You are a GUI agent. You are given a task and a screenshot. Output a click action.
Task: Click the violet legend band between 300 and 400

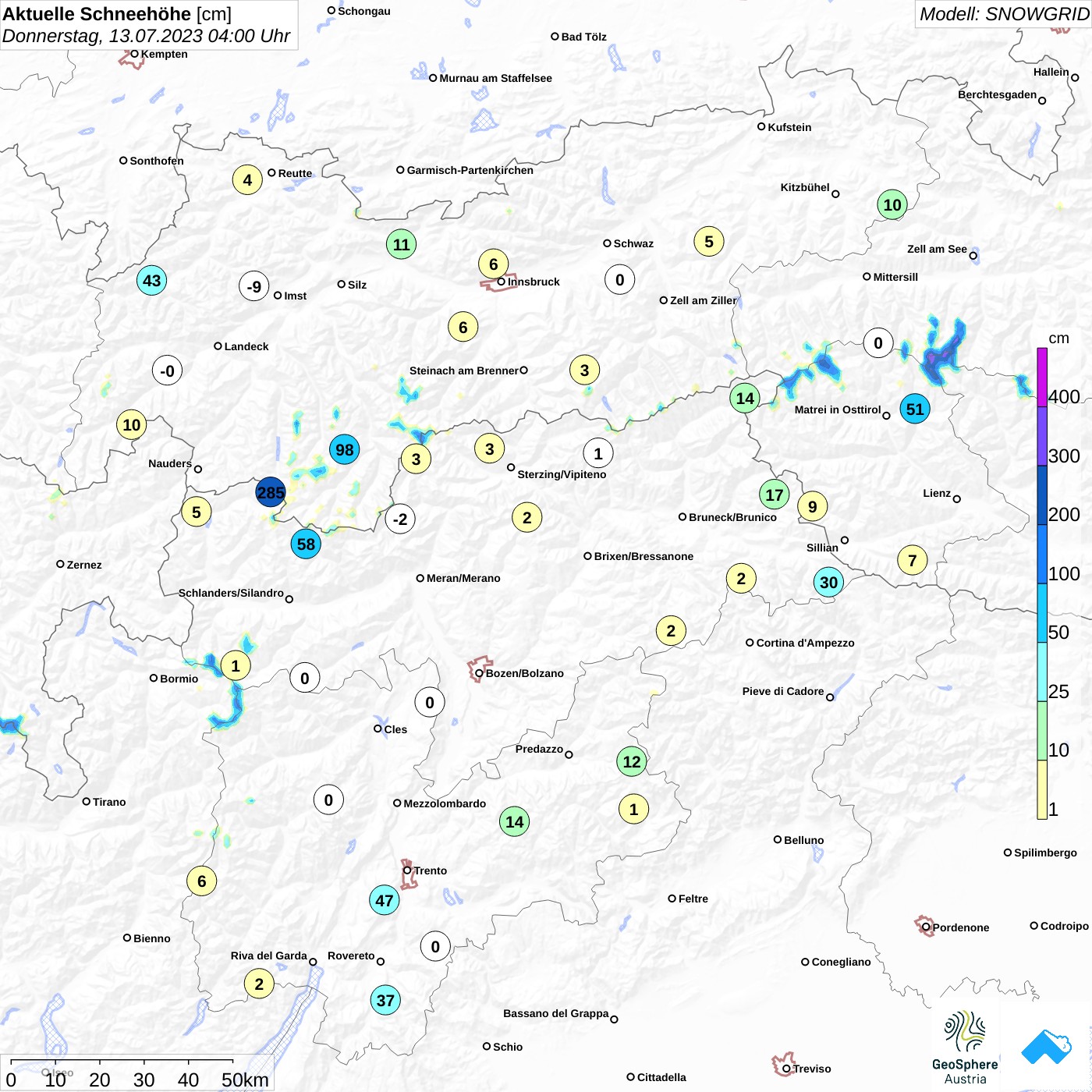pos(1042,437)
